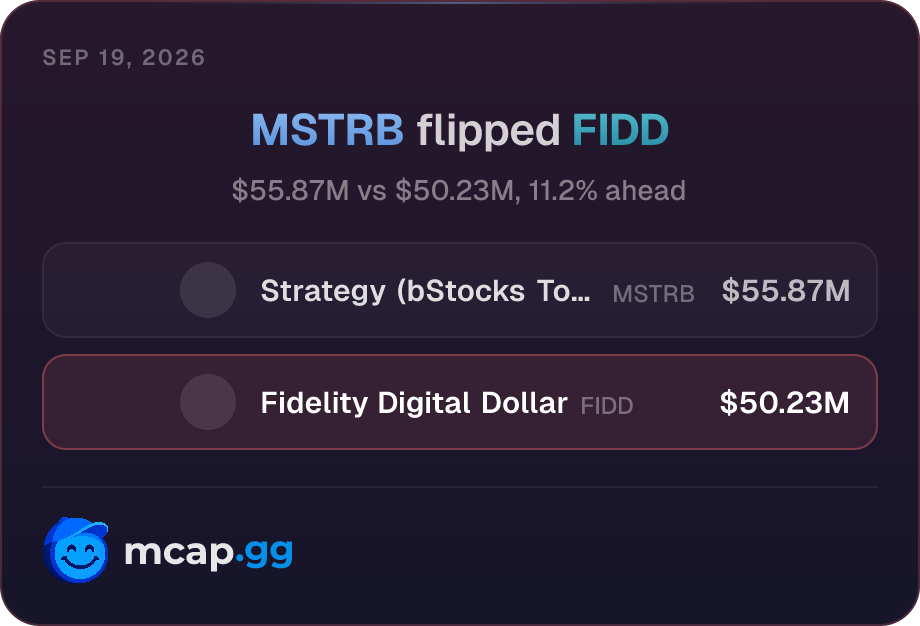Image resolution: width=920 pixels, height=626 pixels.
Task: Click the FIDD ticker label in row
Action: click(x=607, y=405)
